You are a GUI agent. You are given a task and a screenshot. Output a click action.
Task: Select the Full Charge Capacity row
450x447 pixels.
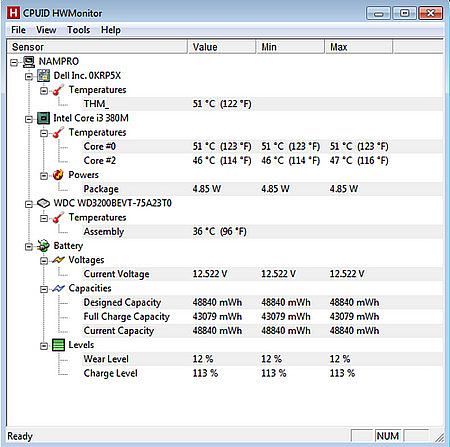pos(262,317)
